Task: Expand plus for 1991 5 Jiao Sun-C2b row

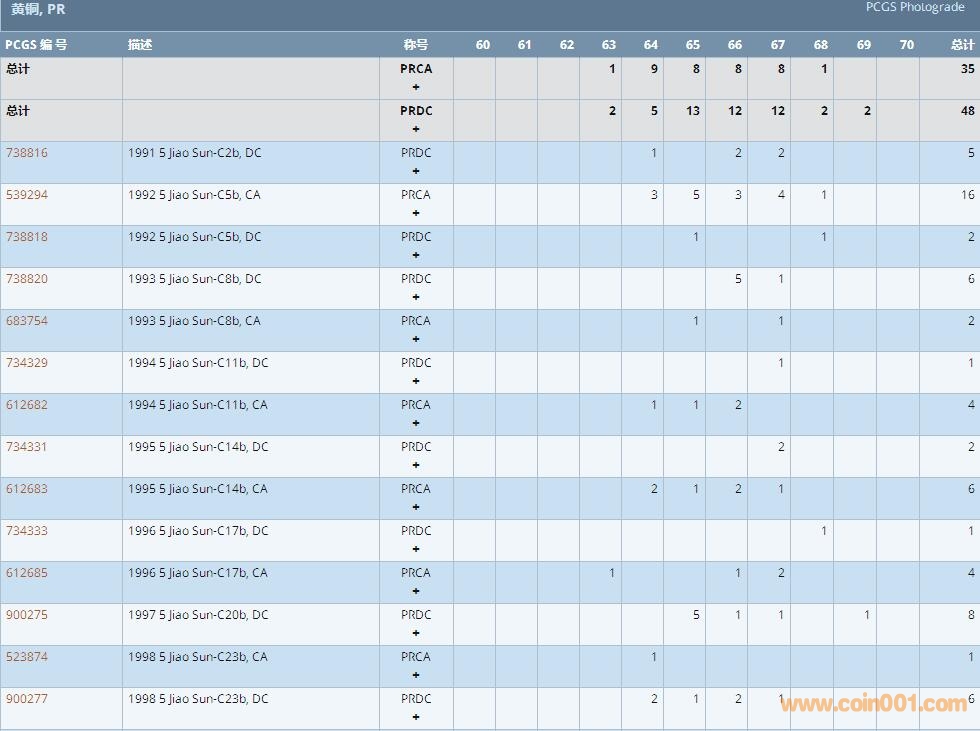Action: pyautogui.click(x=416, y=171)
